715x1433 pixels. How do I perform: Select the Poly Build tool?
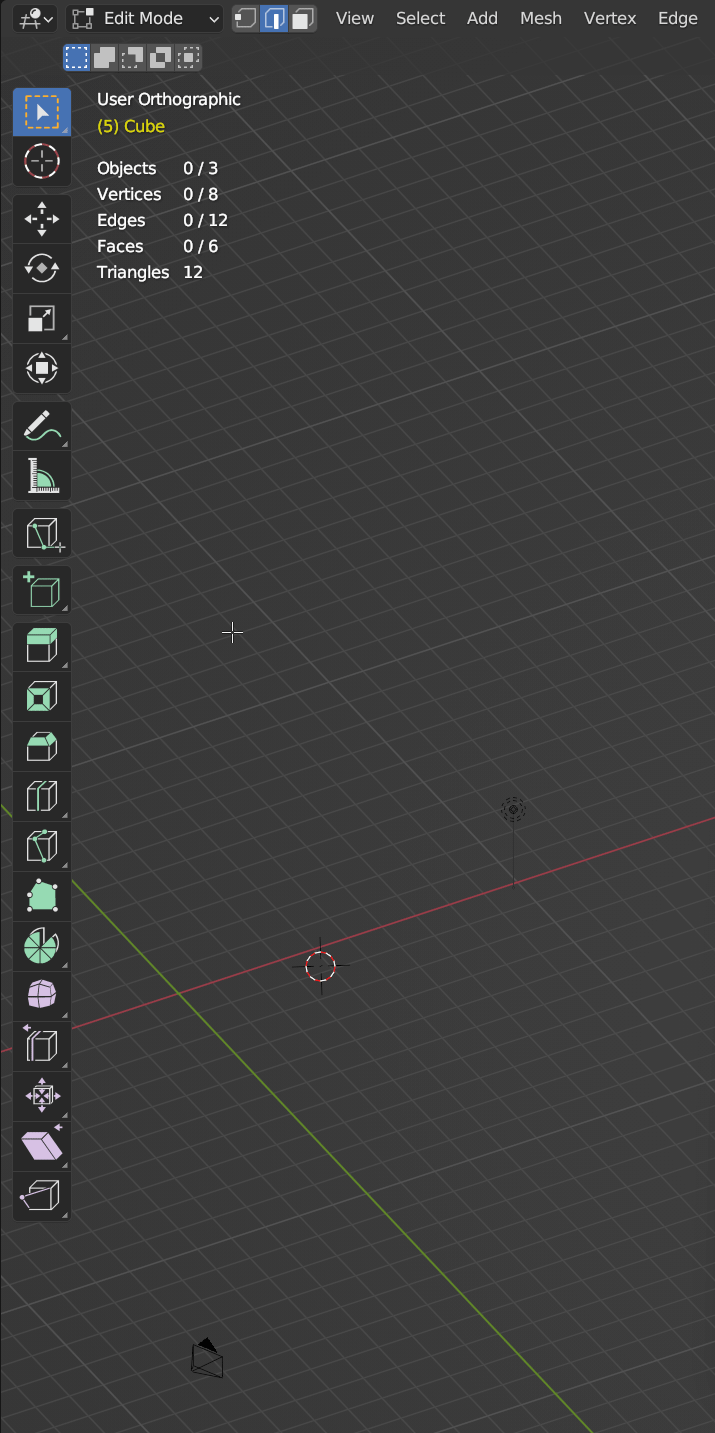click(x=42, y=896)
